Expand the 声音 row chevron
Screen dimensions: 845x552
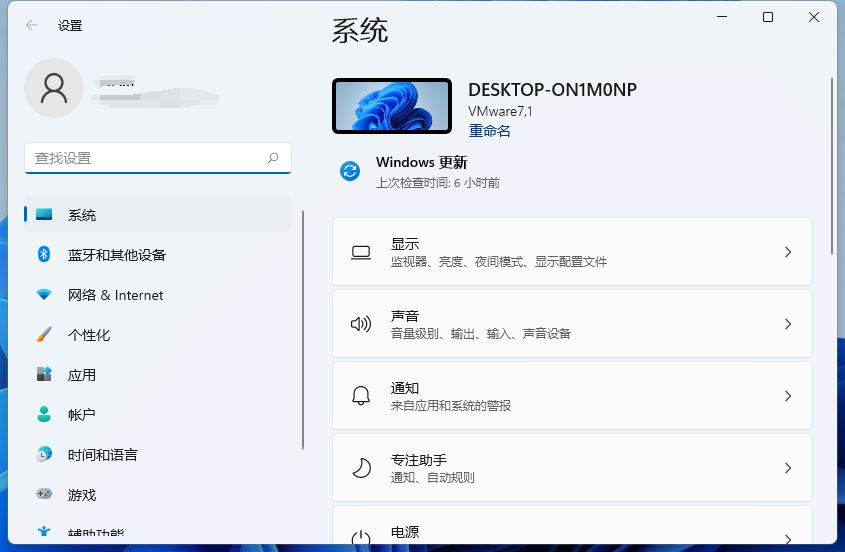pyautogui.click(x=788, y=324)
